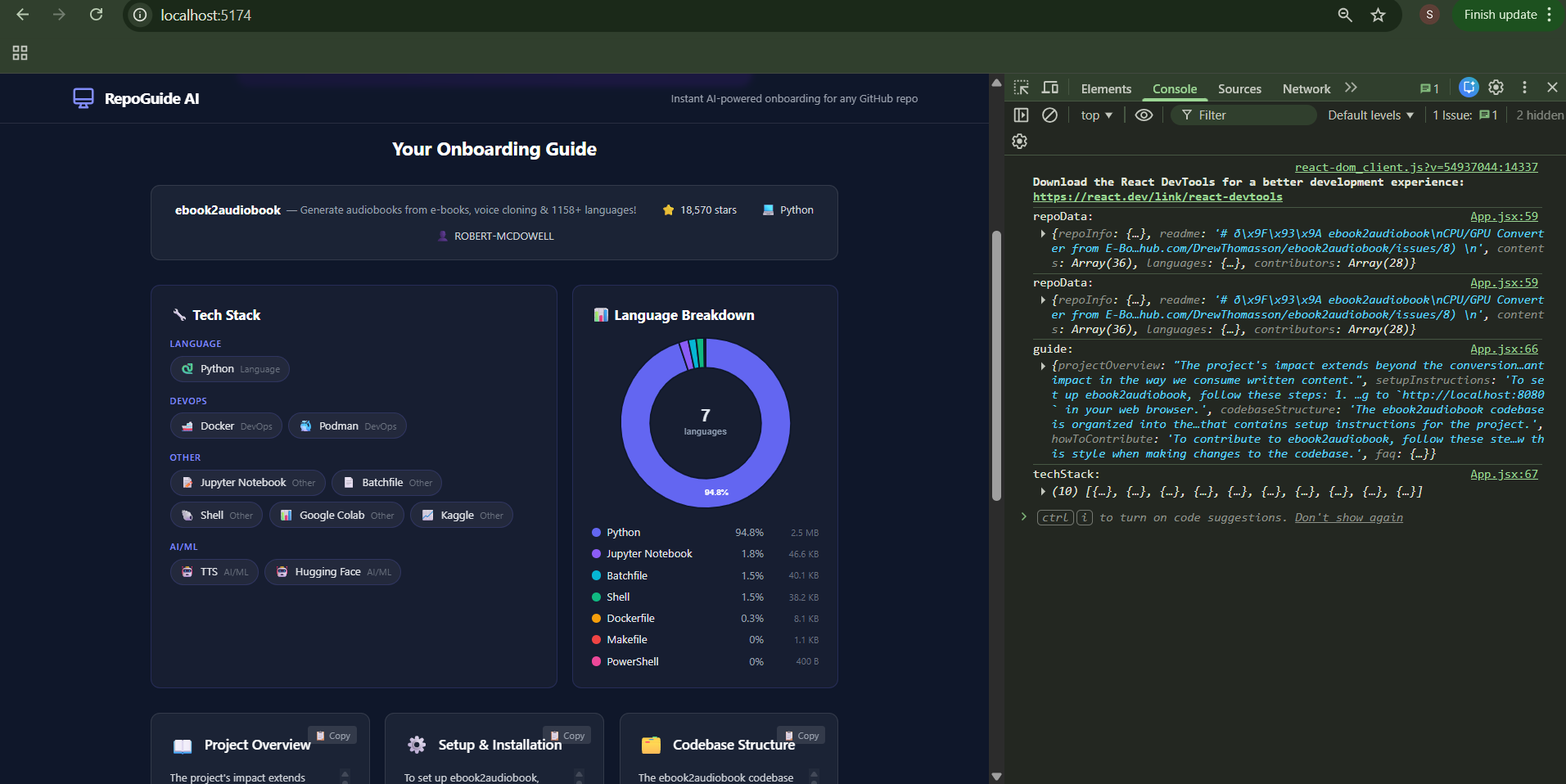Click the Finish update button

click(x=1501, y=15)
